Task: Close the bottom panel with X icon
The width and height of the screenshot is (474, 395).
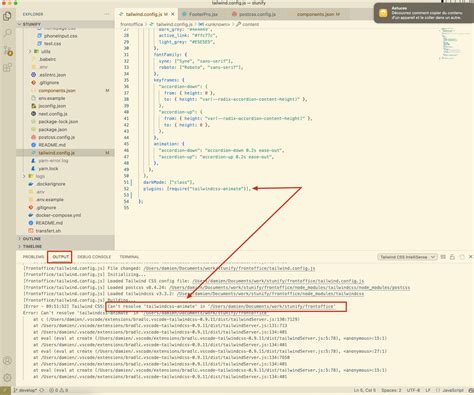Action: coord(471,257)
